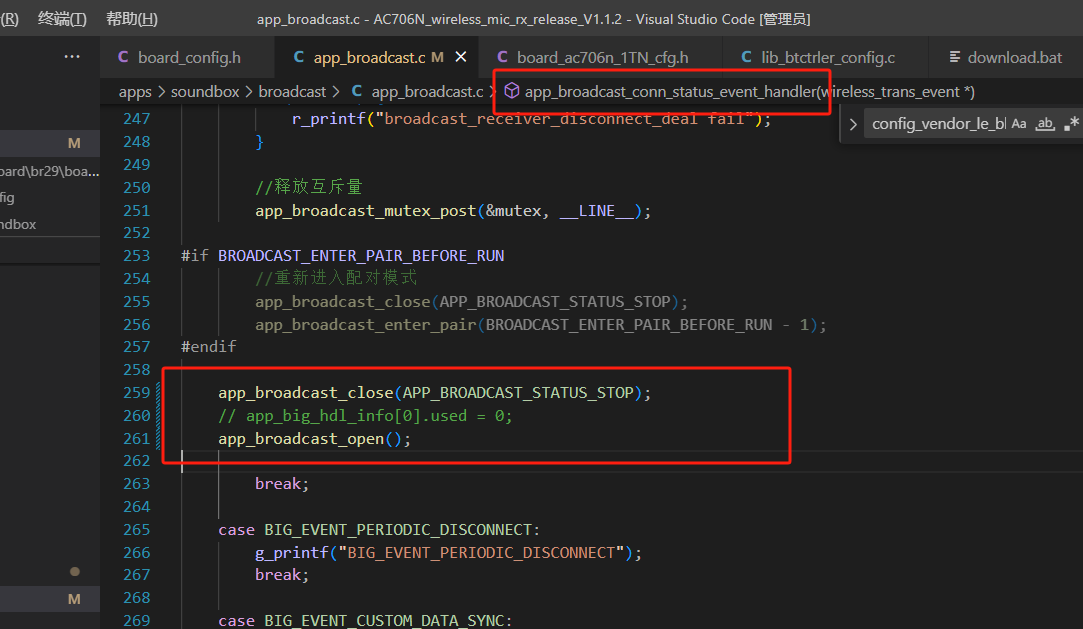Open the 帮助(H) help menu
1083x629 pixels.
coord(132,19)
